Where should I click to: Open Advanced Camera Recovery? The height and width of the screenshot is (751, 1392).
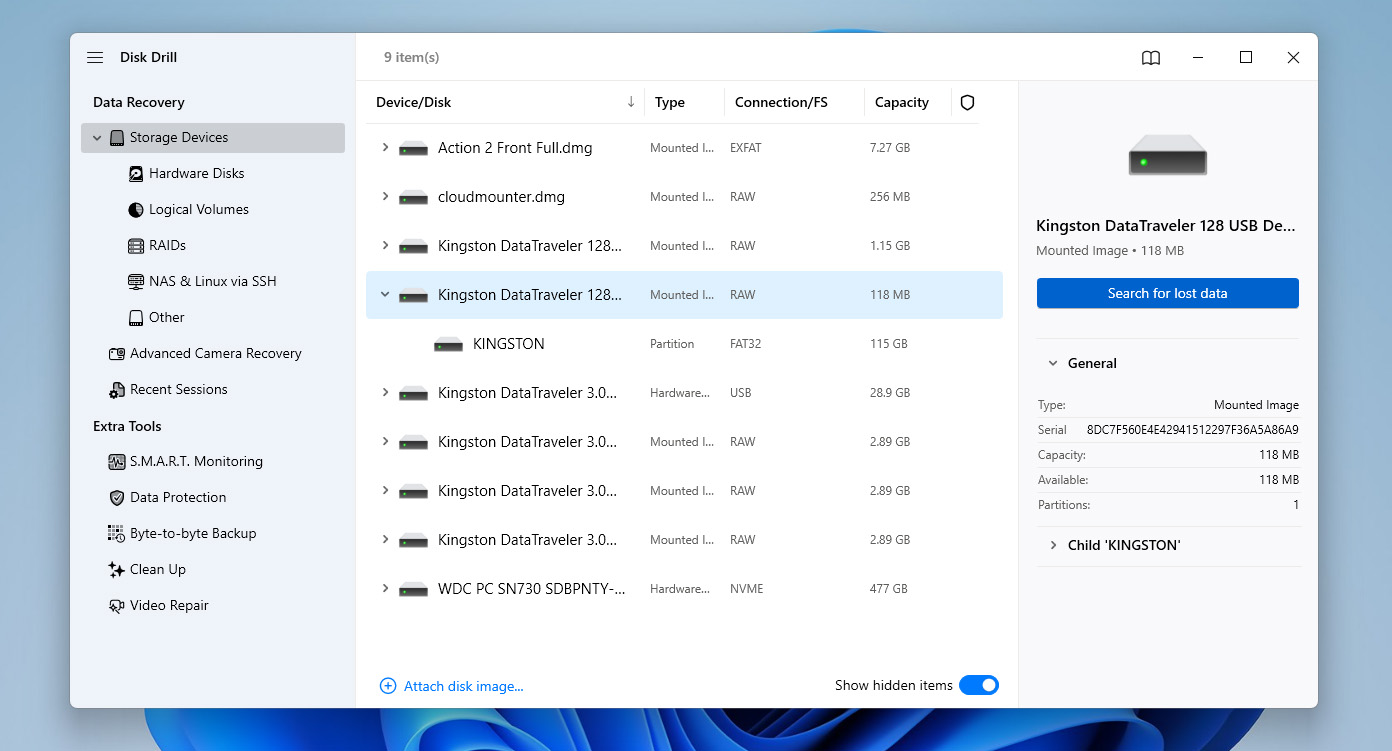click(x=215, y=353)
